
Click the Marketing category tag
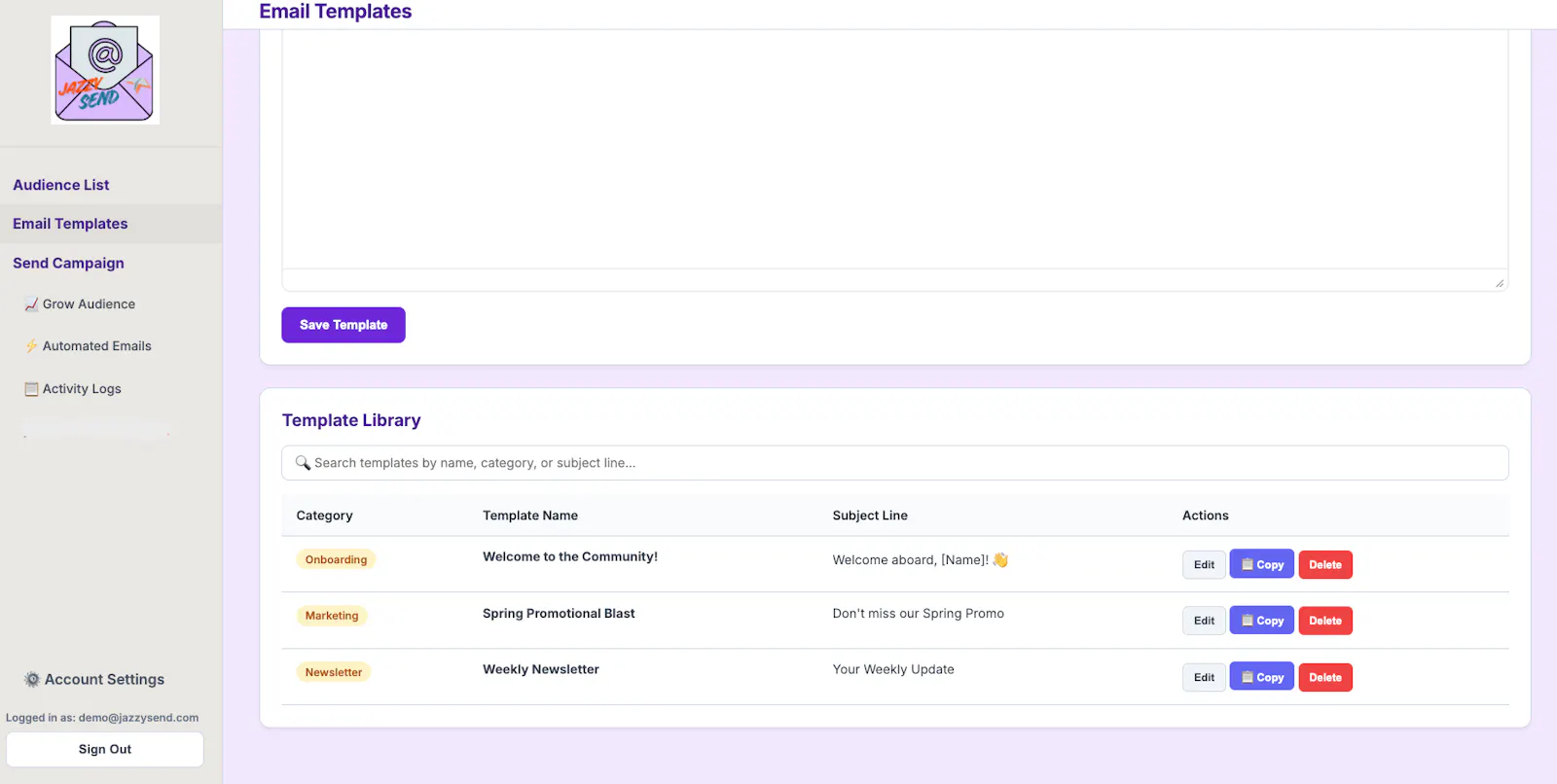click(332, 616)
